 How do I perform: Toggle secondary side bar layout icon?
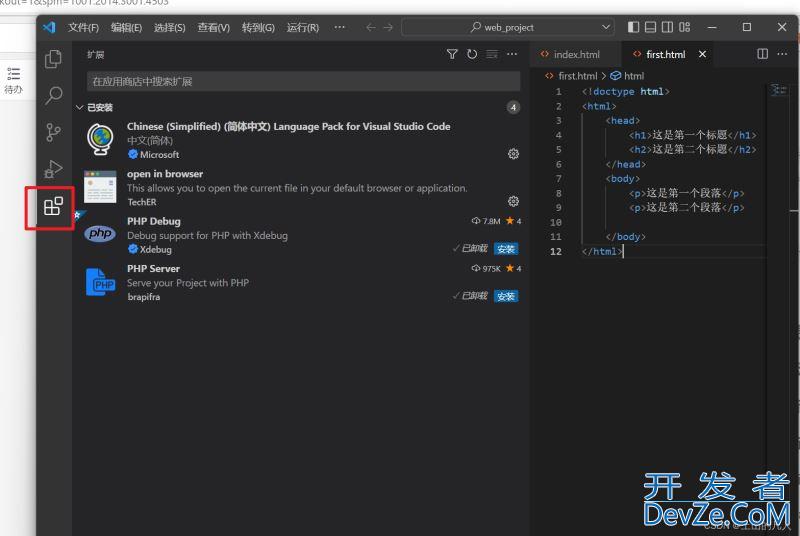coord(667,27)
